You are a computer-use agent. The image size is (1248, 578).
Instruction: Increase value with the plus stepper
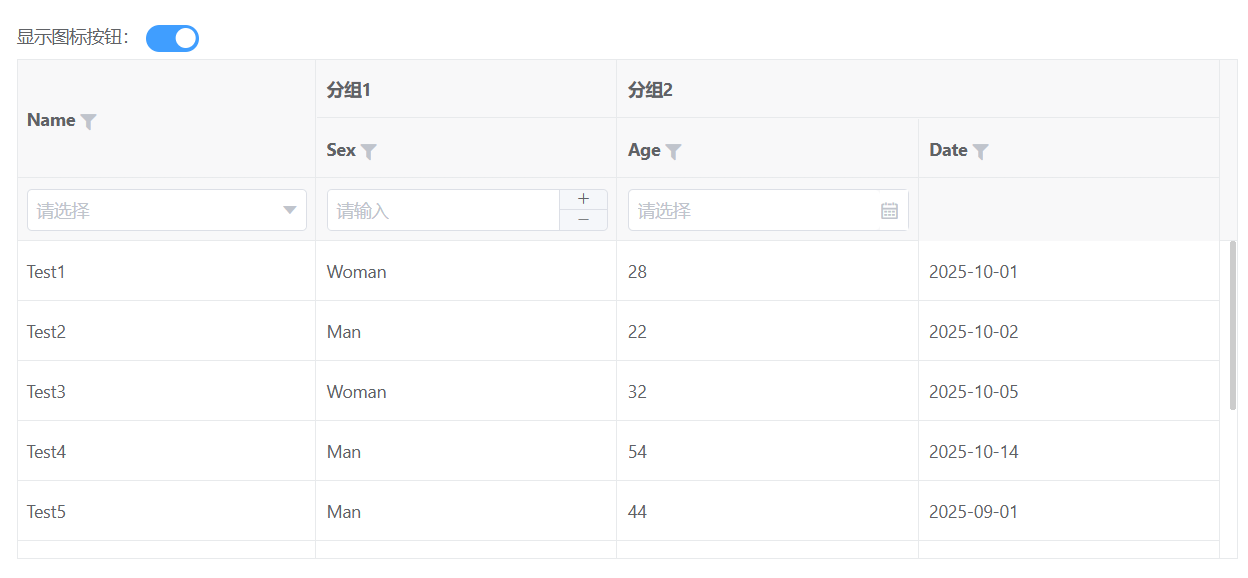[583, 200]
